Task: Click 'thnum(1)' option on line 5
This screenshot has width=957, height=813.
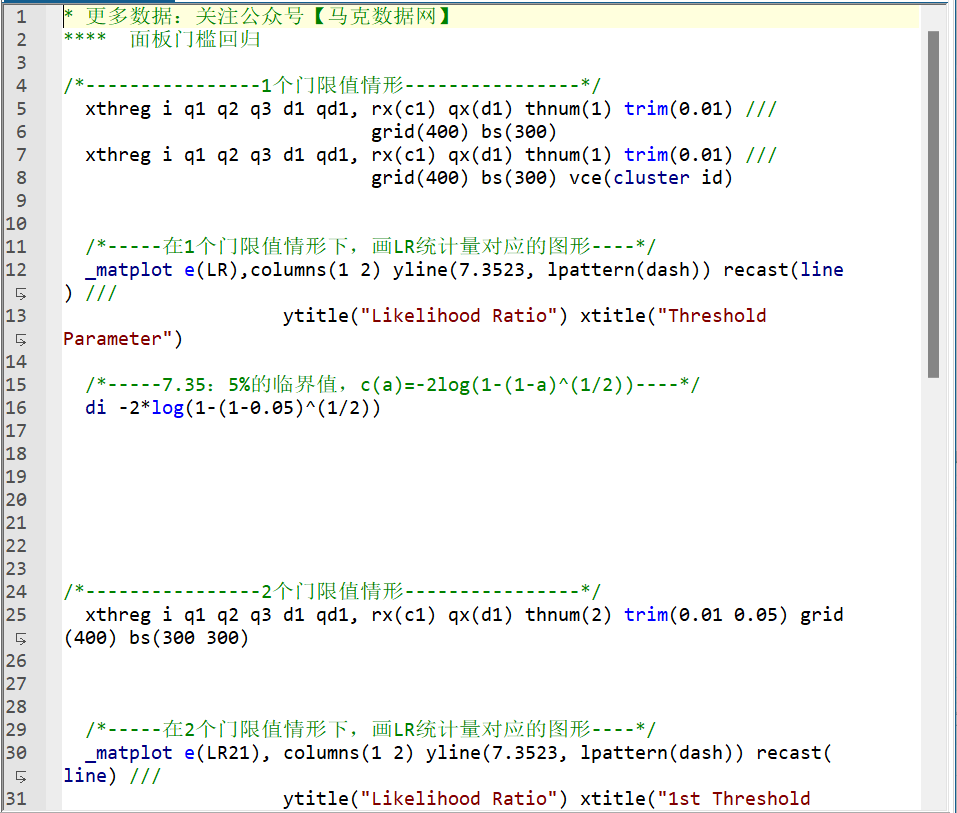Action: click(568, 109)
